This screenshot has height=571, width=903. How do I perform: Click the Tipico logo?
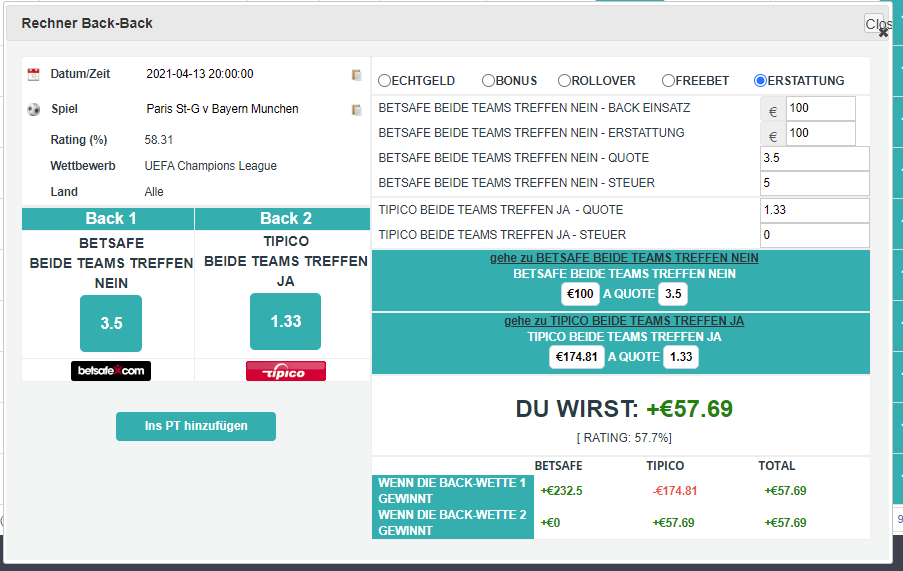286,371
